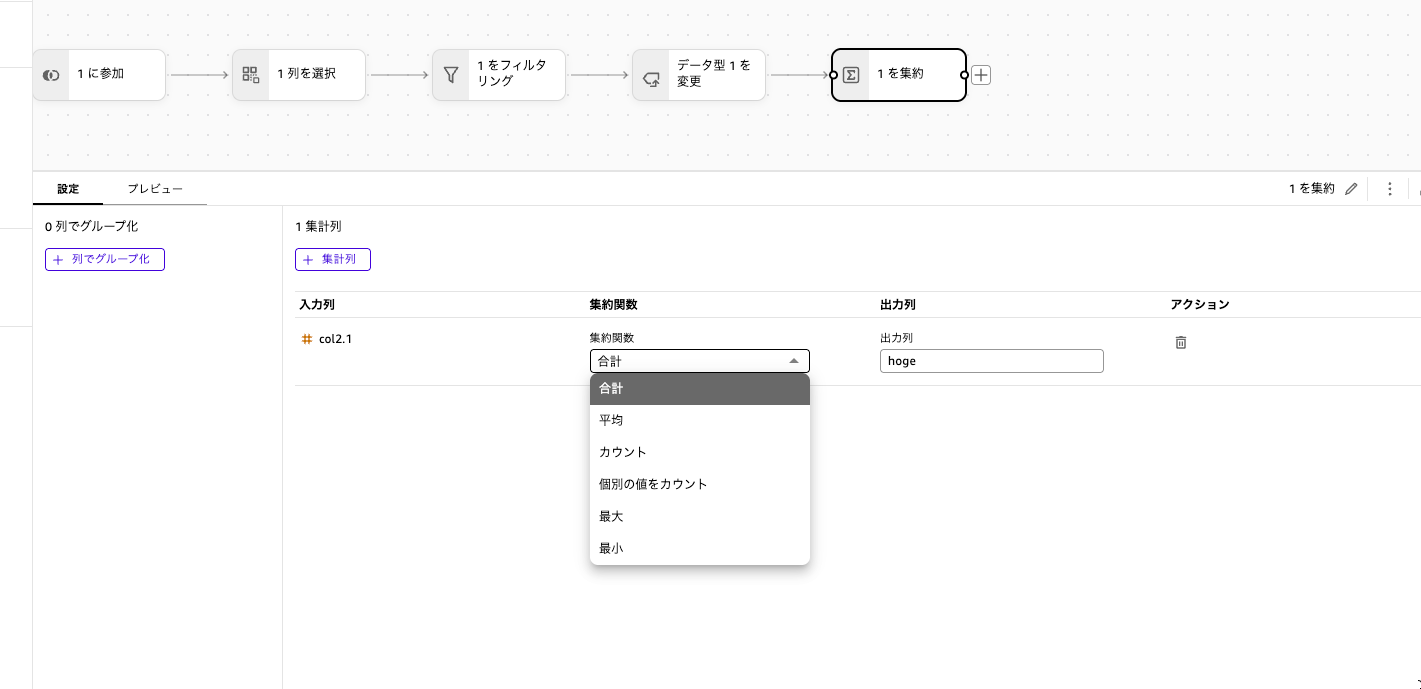The width and height of the screenshot is (1421, 689).
Task: Click the change data type icon
Action: (651, 75)
